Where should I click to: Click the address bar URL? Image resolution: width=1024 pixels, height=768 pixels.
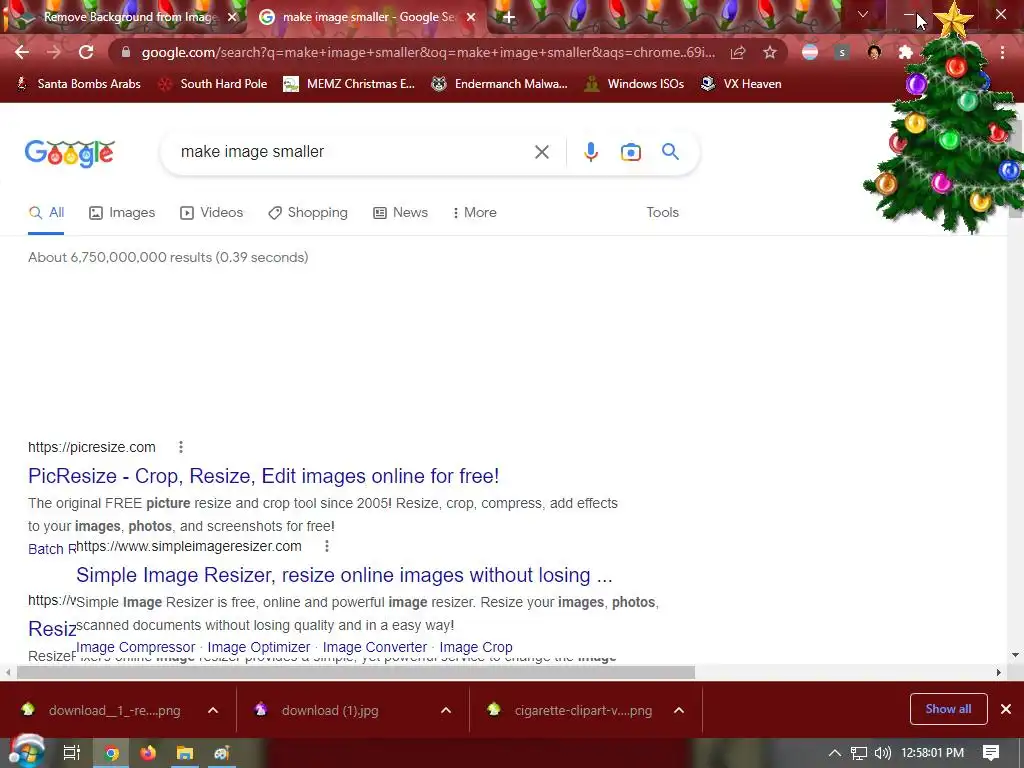click(428, 52)
